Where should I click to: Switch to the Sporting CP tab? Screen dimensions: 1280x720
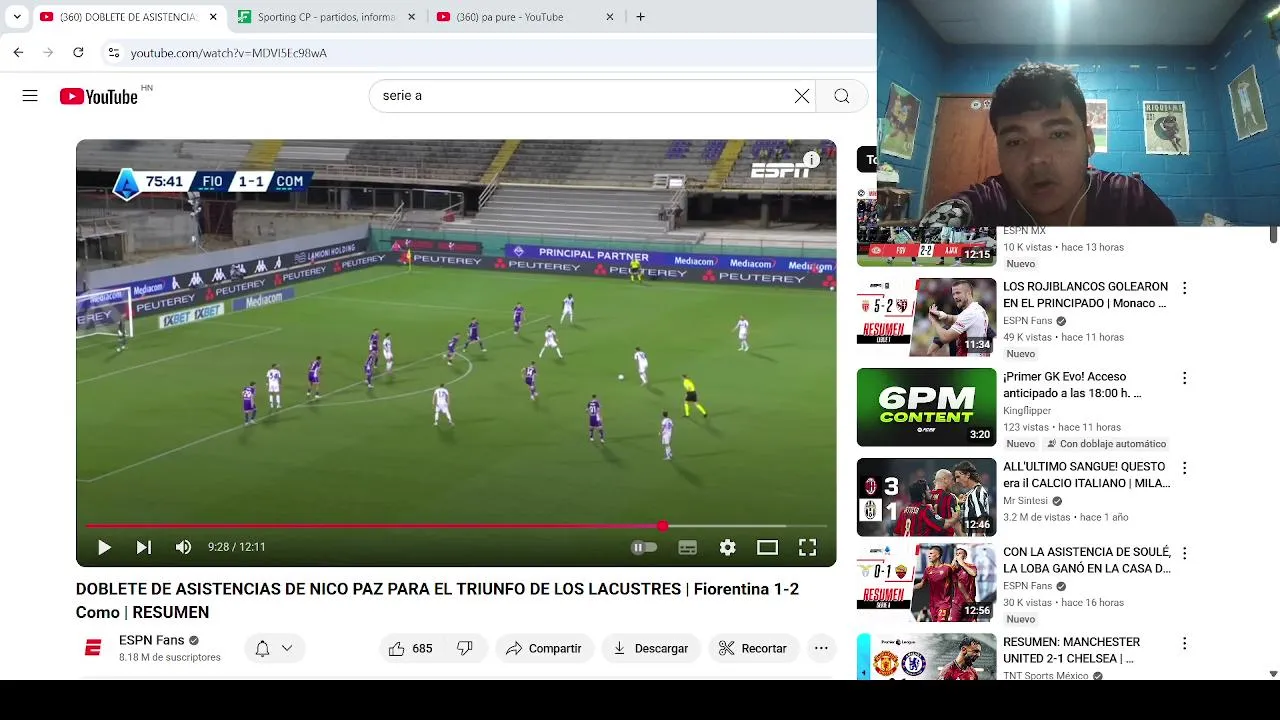click(325, 17)
